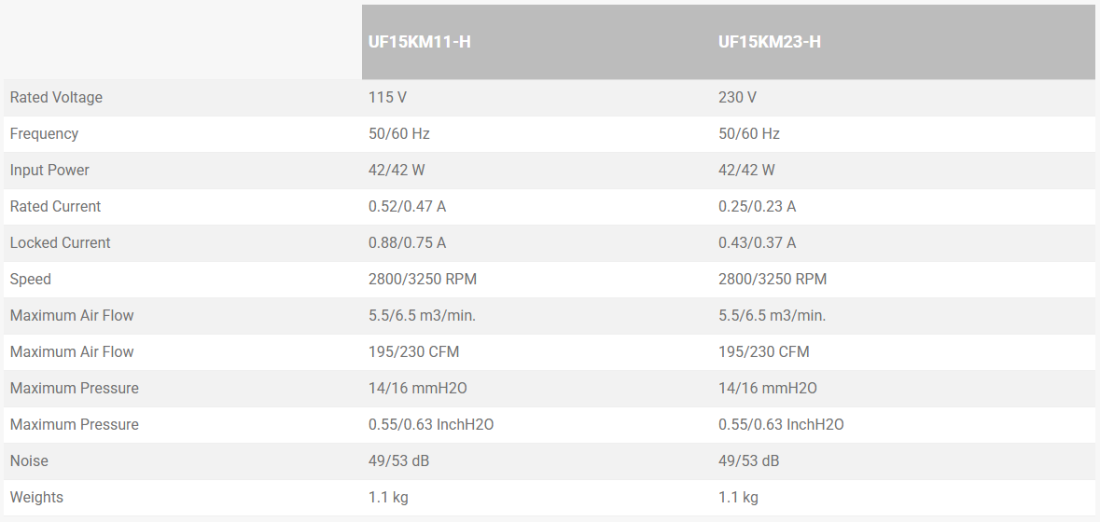Select the Speed row label
This screenshot has width=1100, height=522.
(x=30, y=279)
